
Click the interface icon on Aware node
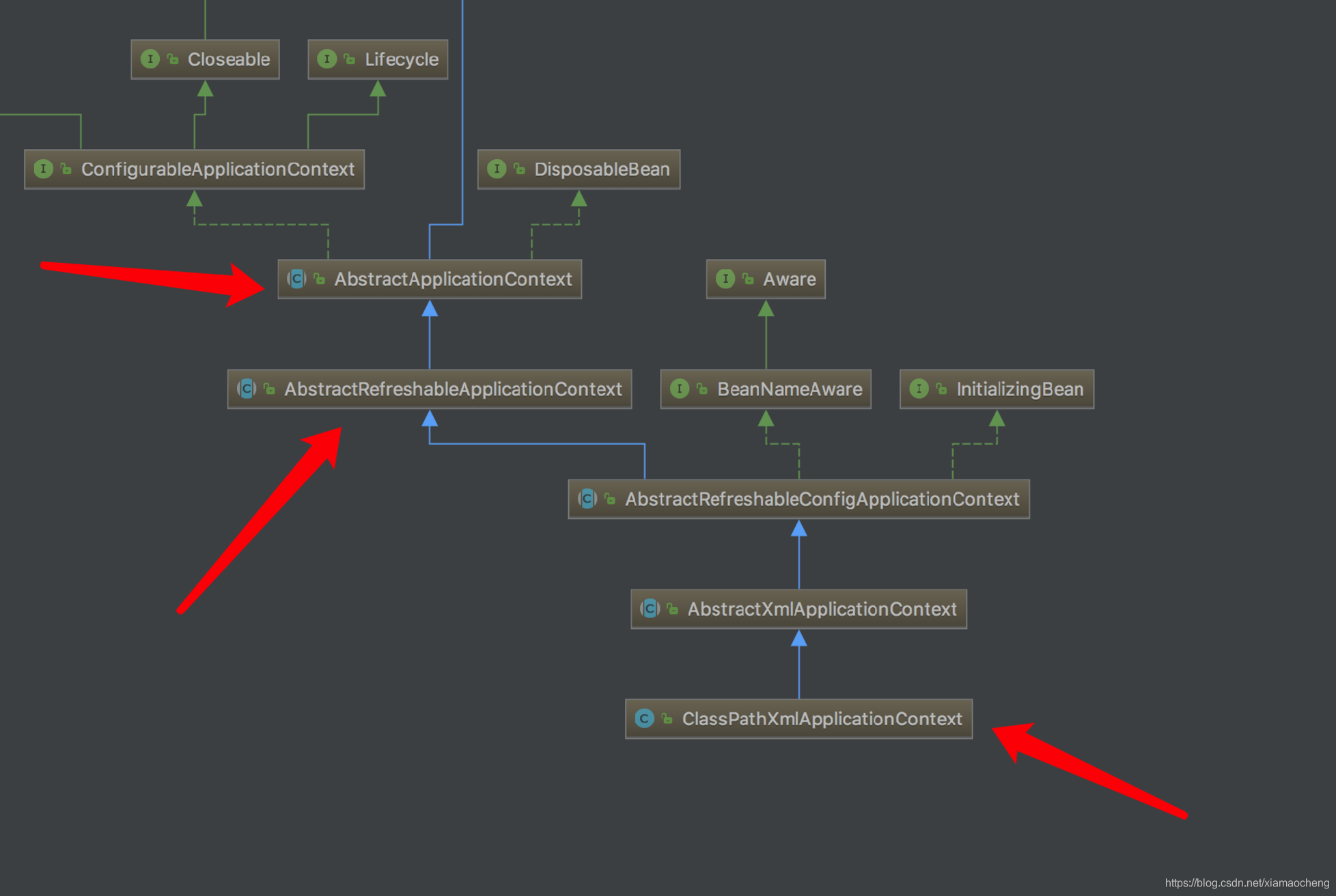[725, 279]
